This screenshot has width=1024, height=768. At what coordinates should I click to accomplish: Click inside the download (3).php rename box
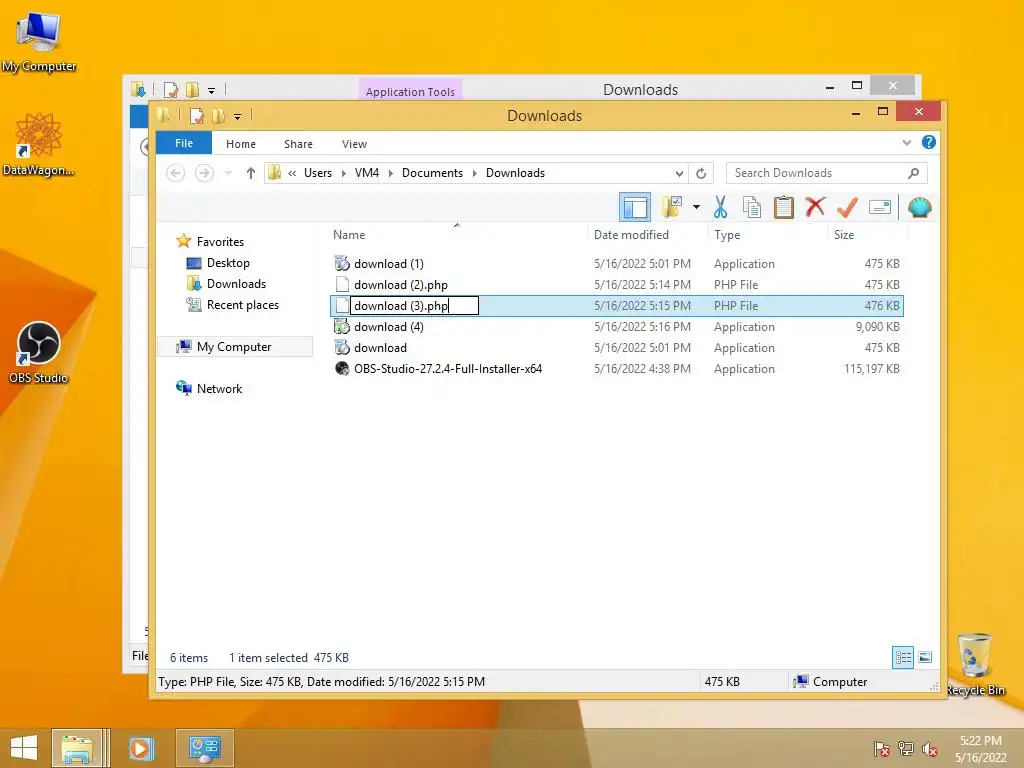coord(414,306)
